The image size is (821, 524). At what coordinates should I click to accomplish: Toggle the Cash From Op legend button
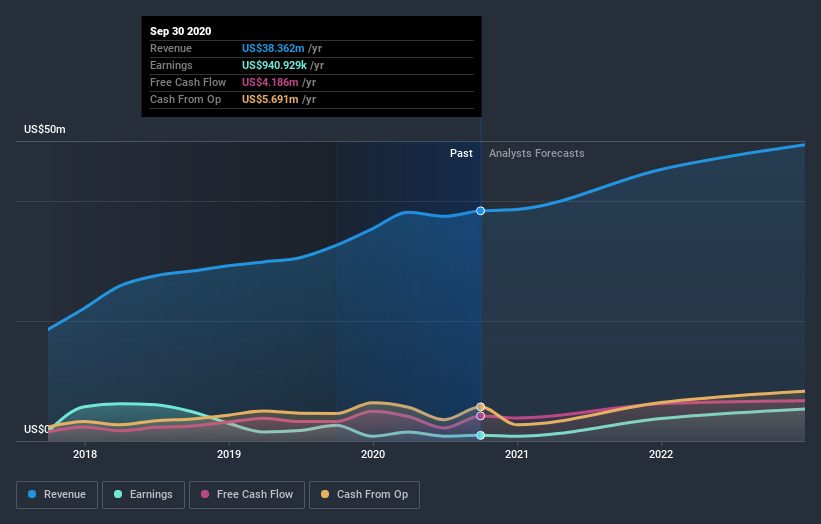364,495
